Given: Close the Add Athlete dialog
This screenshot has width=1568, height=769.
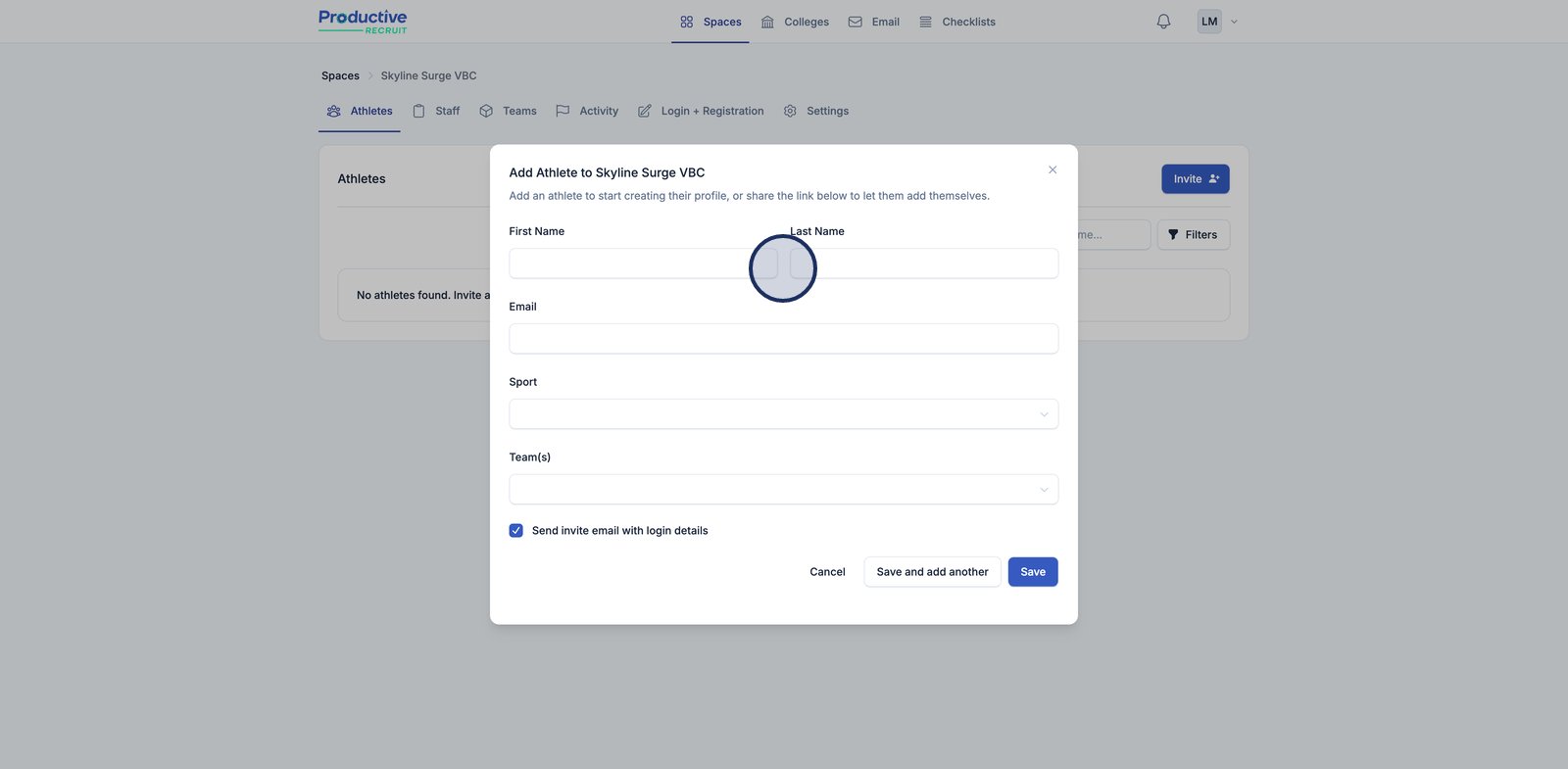Looking at the screenshot, I should pos(1053,170).
